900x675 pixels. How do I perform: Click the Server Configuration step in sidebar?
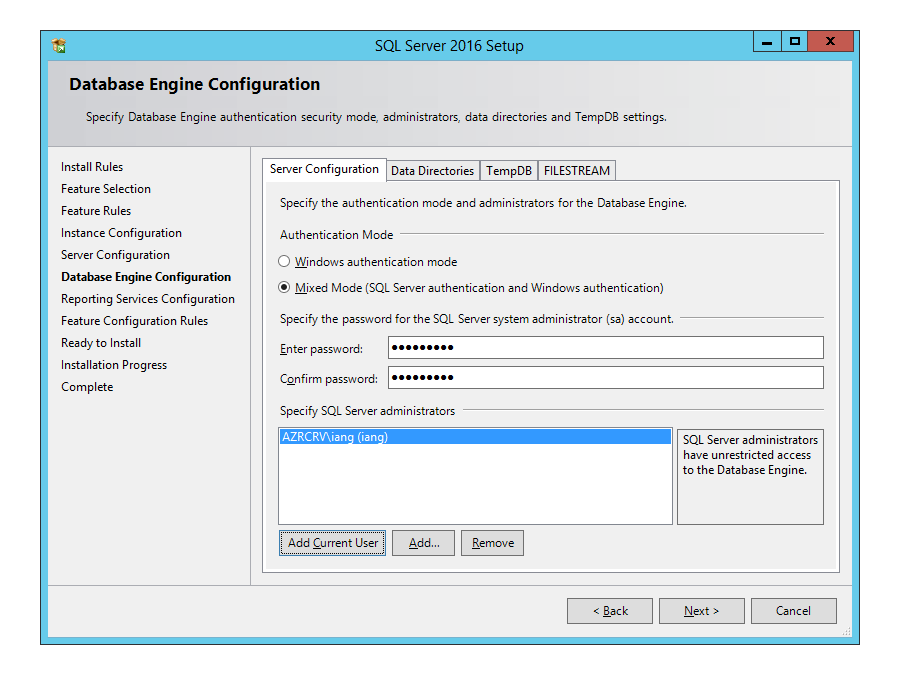[115, 255]
